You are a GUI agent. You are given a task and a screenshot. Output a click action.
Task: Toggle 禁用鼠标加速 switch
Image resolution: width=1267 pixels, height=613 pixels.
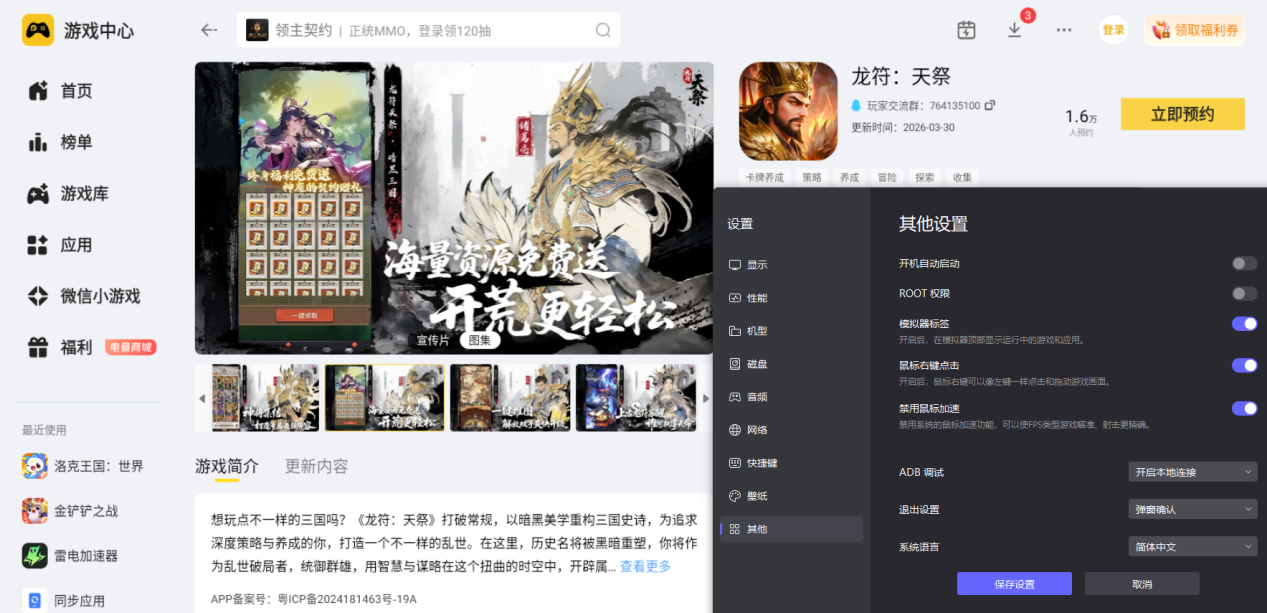(x=1244, y=408)
